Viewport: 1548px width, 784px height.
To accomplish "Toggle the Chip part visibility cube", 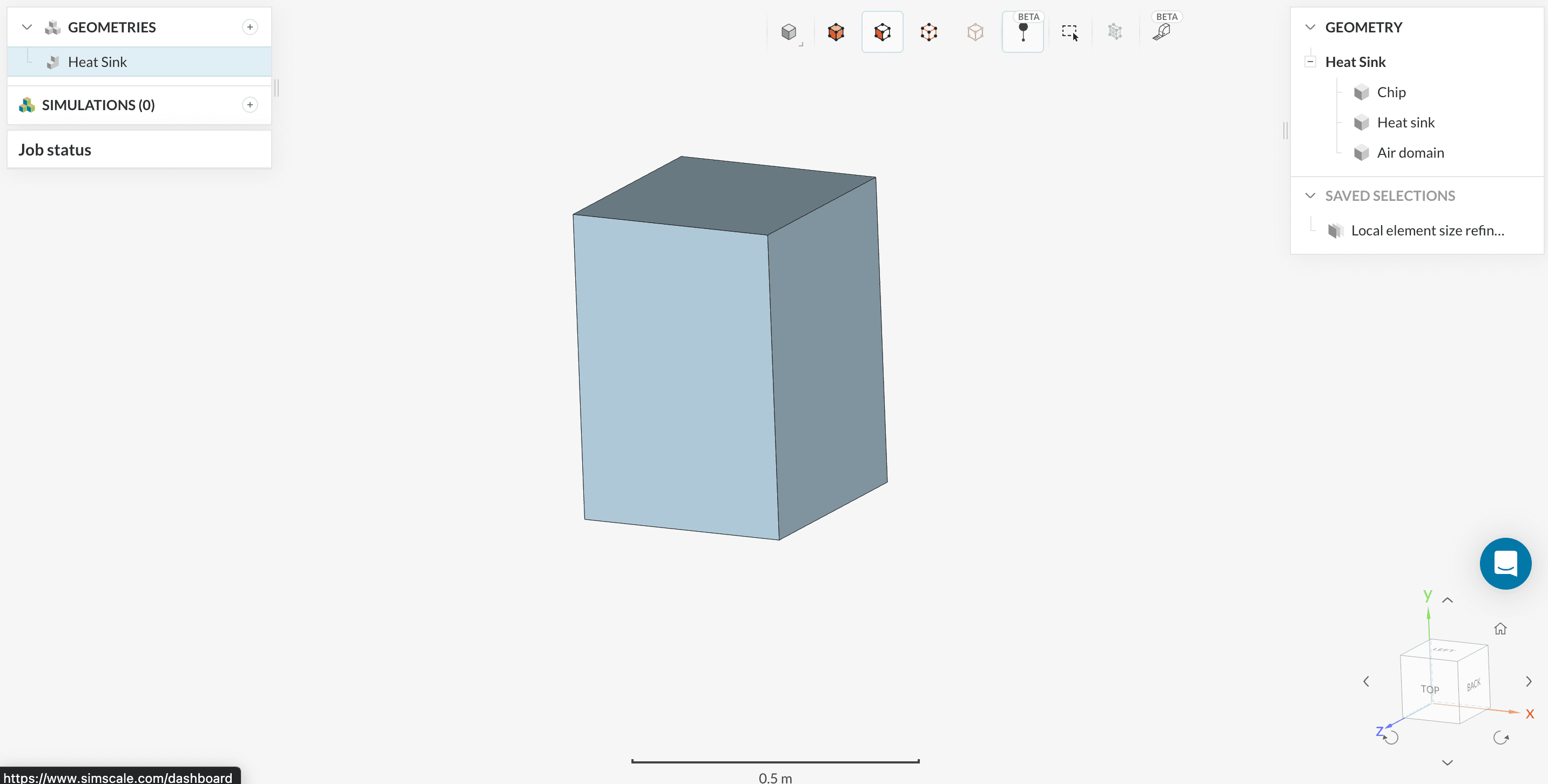I will coord(1361,92).
